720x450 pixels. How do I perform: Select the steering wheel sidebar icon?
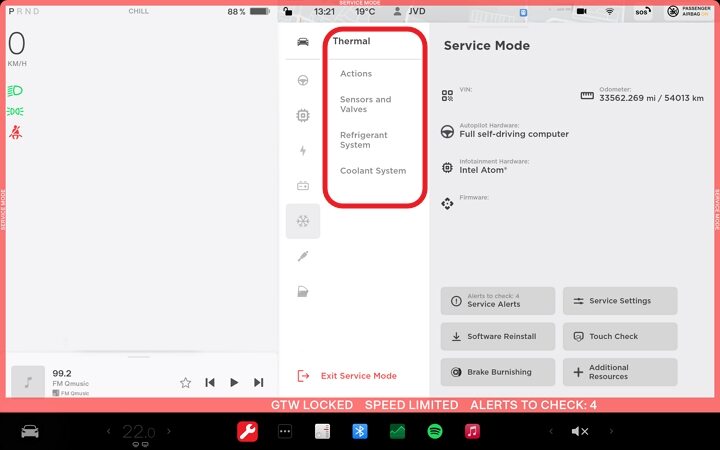(x=303, y=80)
